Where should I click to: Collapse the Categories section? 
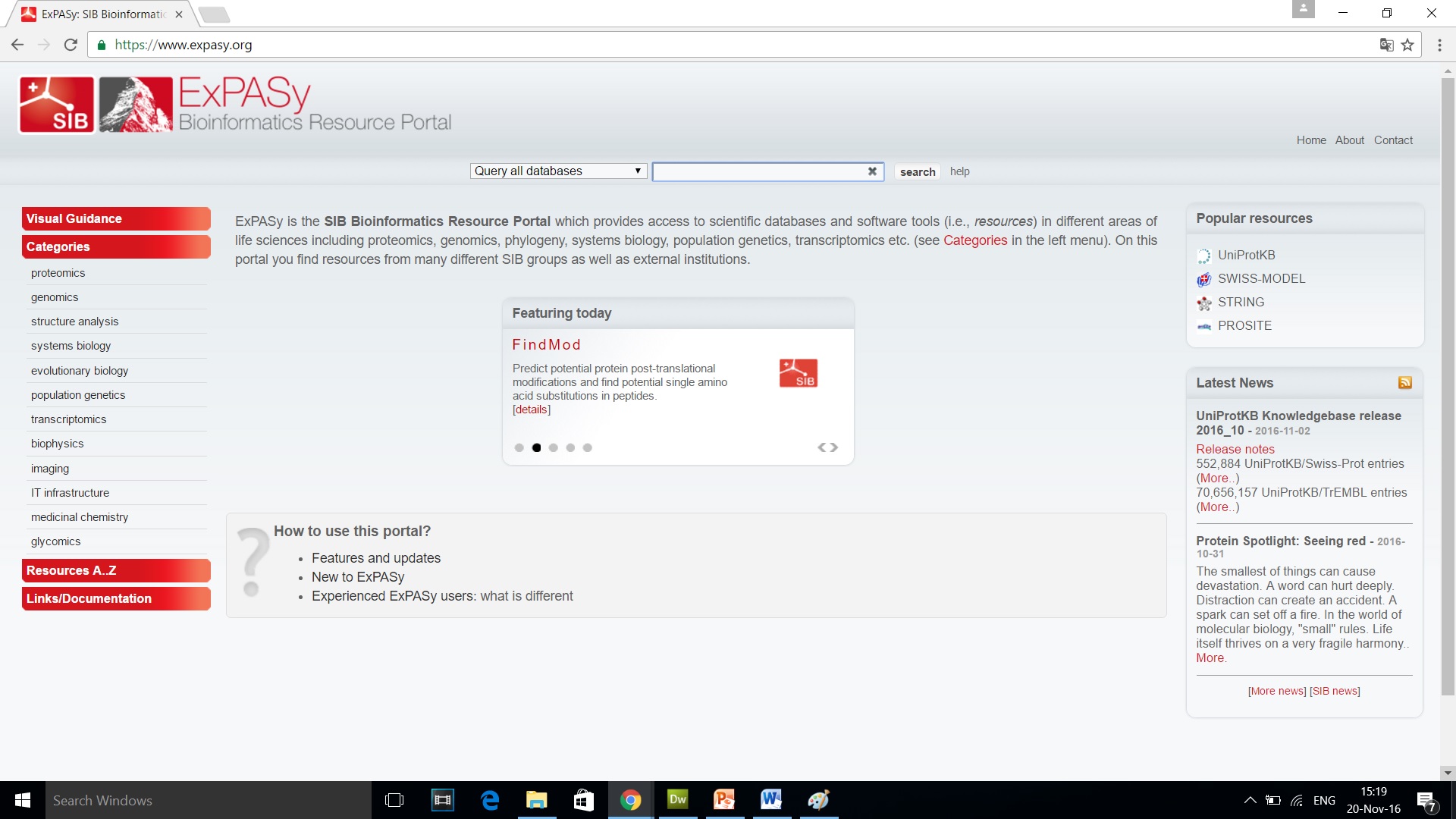click(116, 246)
